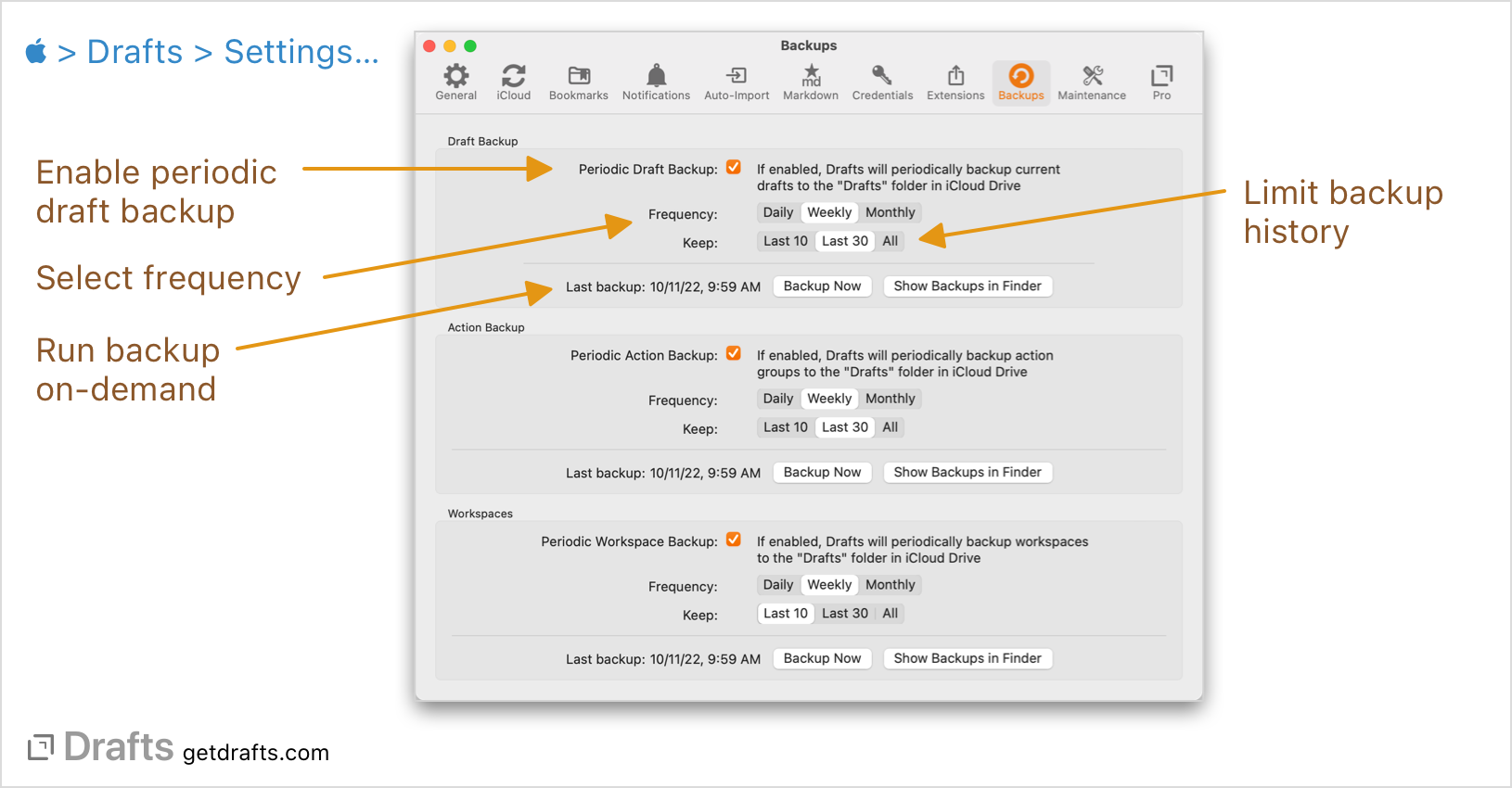This screenshot has height=788, width=1512.
Task: Toggle the Periodic Action Backup checkbox
Action: click(x=734, y=354)
